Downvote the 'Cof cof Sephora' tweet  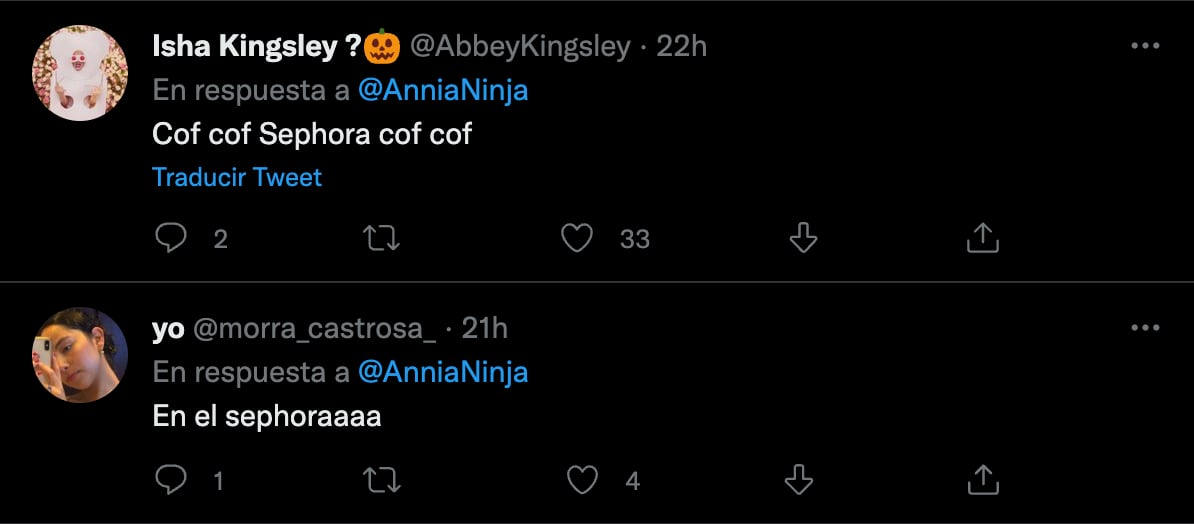click(x=803, y=238)
